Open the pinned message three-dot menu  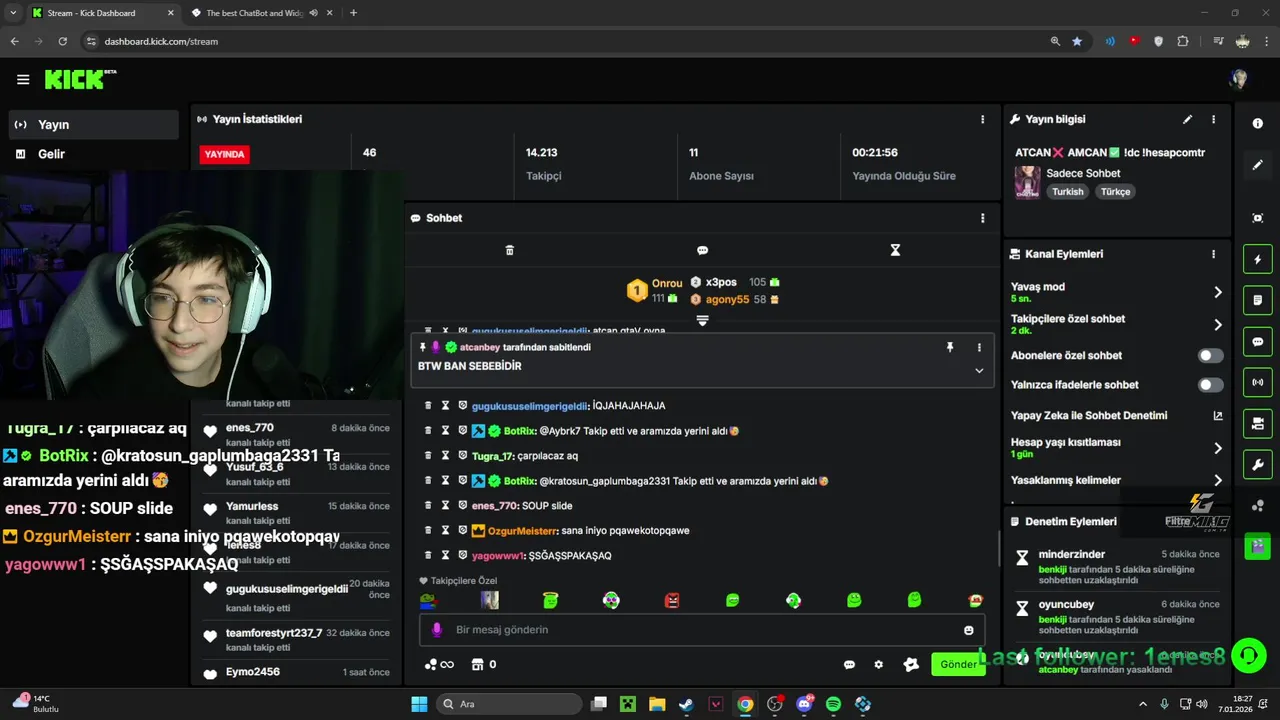pyautogui.click(x=979, y=347)
